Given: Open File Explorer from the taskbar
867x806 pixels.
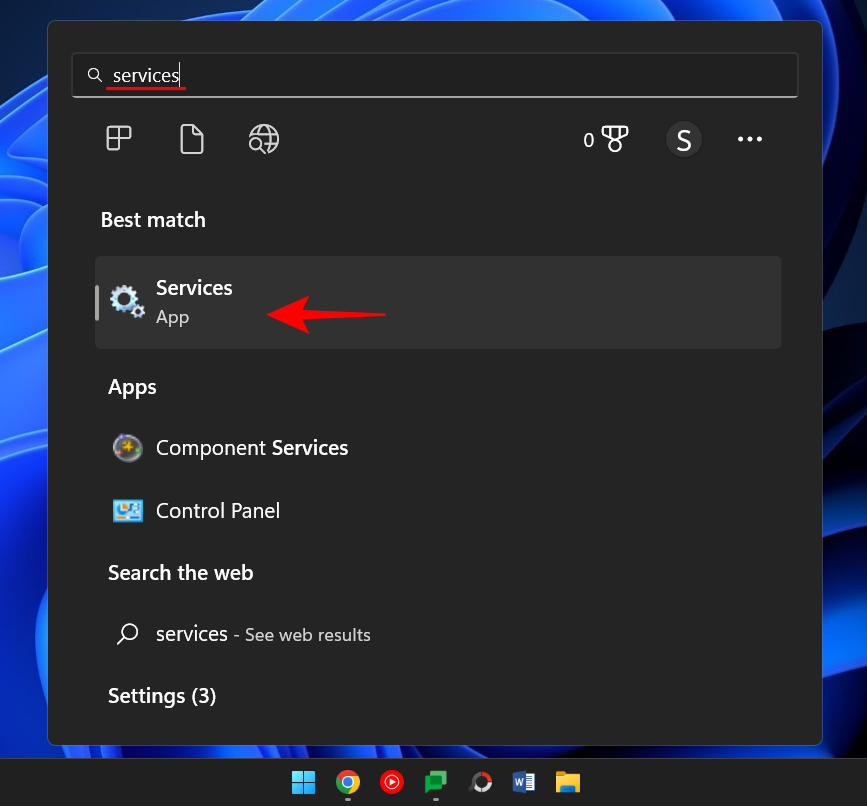Looking at the screenshot, I should pos(567,782).
